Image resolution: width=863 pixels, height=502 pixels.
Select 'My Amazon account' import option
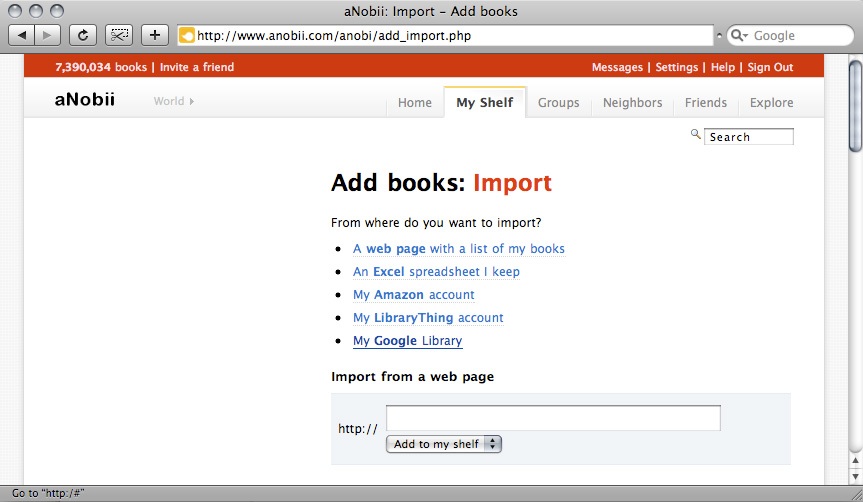[413, 295]
